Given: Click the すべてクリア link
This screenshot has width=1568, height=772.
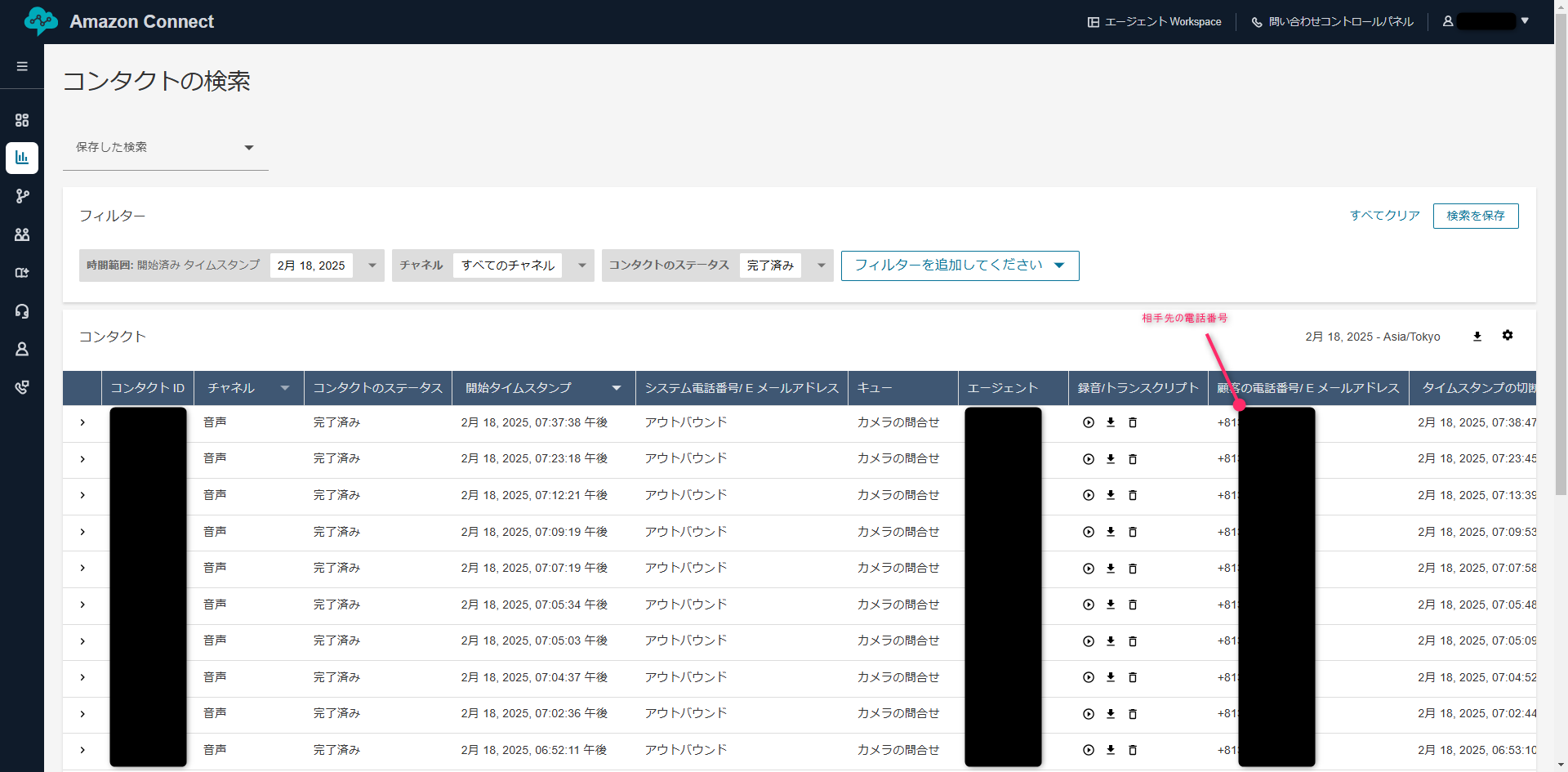Looking at the screenshot, I should [x=1384, y=216].
